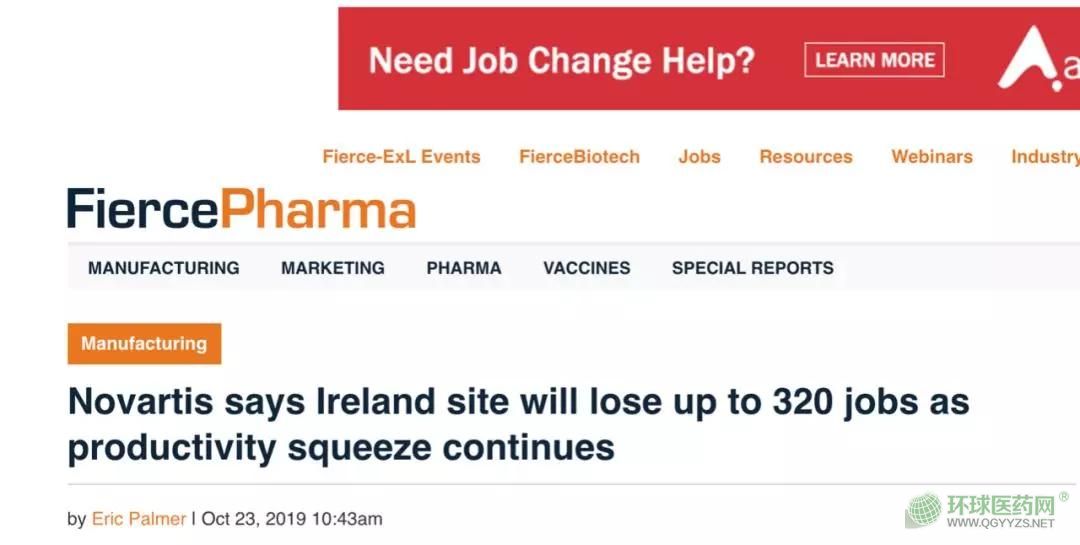This screenshot has width=1080, height=545.
Task: Select the MANUFACTURING menu item
Action: [164, 268]
